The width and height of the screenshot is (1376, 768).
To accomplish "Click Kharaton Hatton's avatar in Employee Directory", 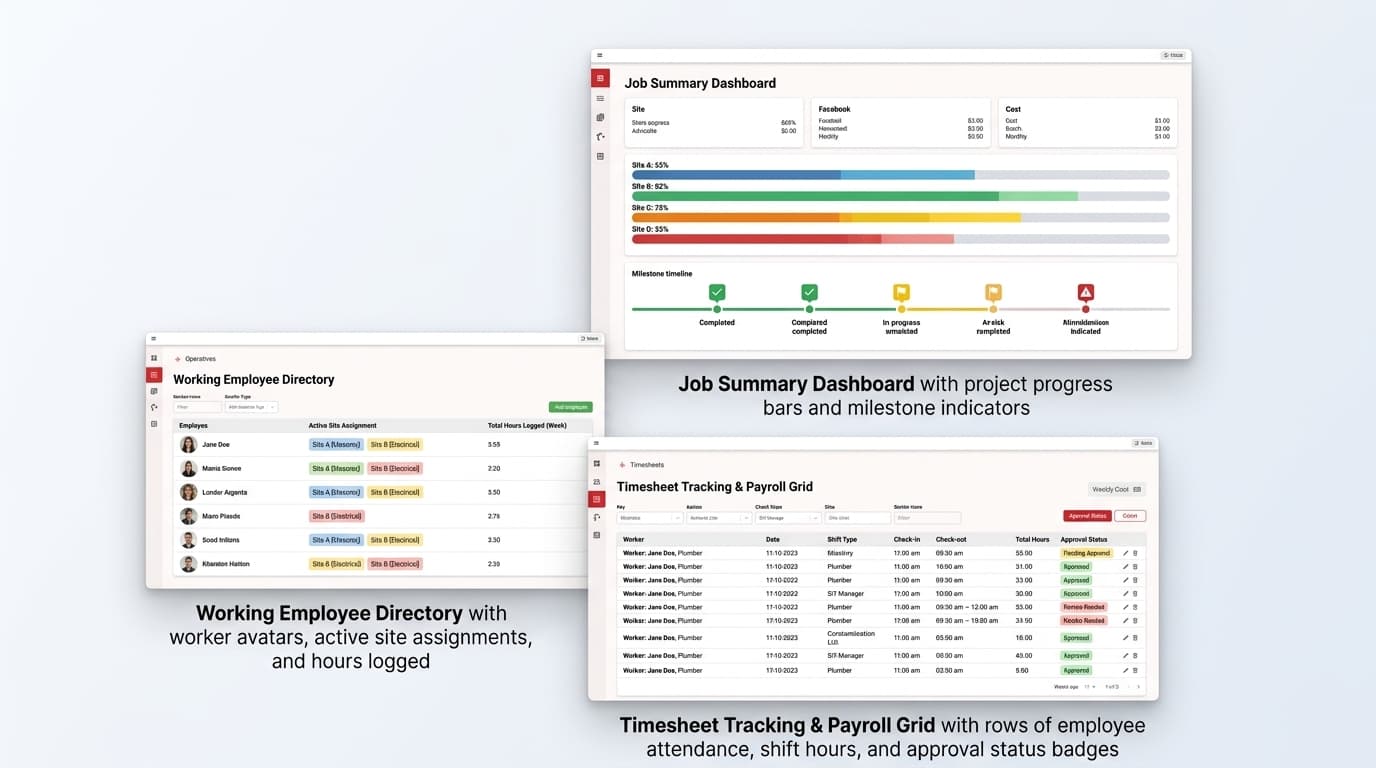I will point(188,564).
